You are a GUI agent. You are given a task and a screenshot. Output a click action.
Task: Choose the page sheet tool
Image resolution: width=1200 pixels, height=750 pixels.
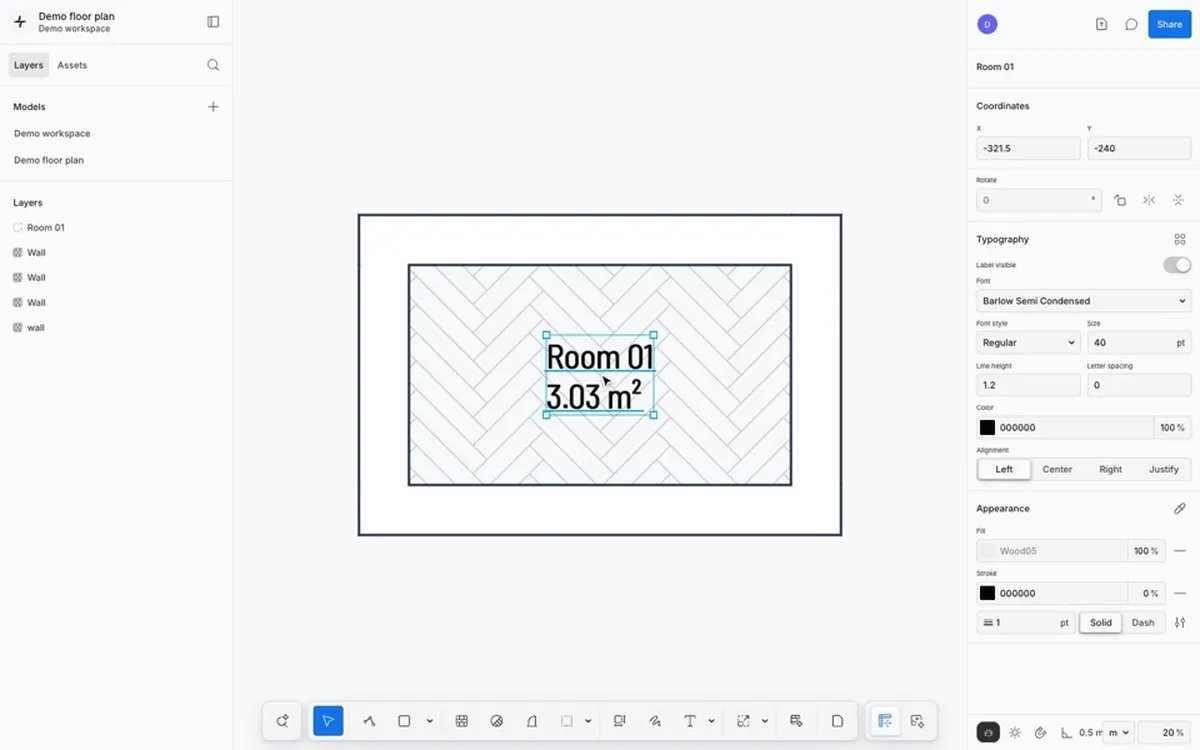pos(838,721)
